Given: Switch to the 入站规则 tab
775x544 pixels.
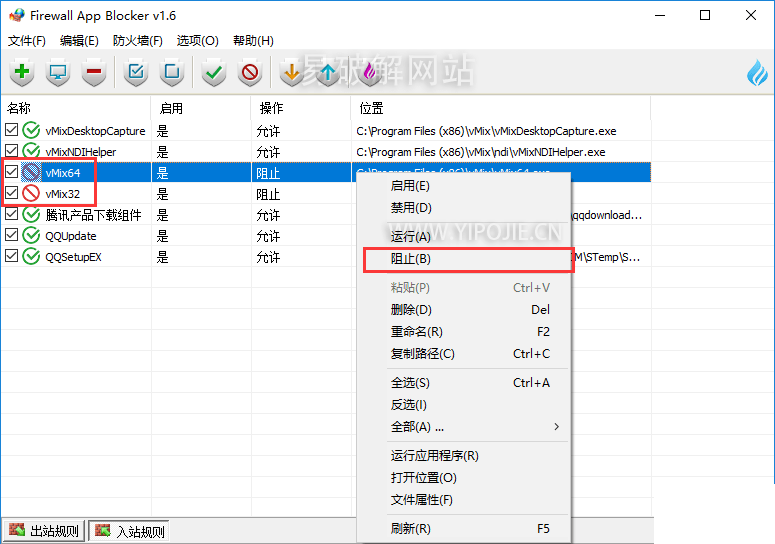Looking at the screenshot, I should pos(129,531).
